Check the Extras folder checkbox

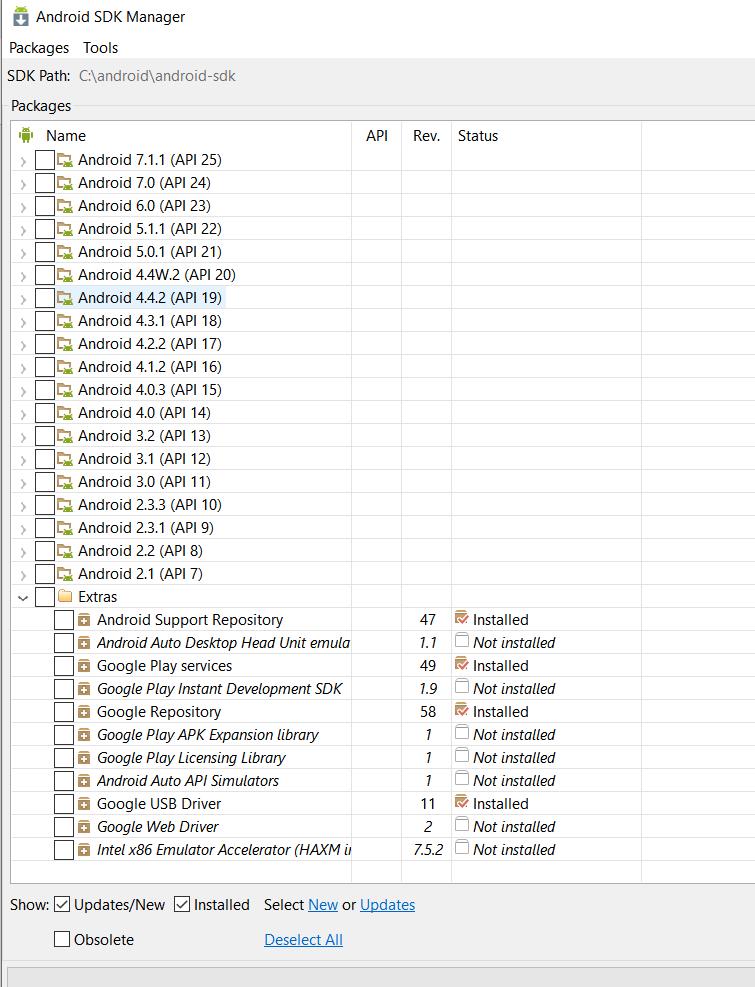tap(45, 597)
